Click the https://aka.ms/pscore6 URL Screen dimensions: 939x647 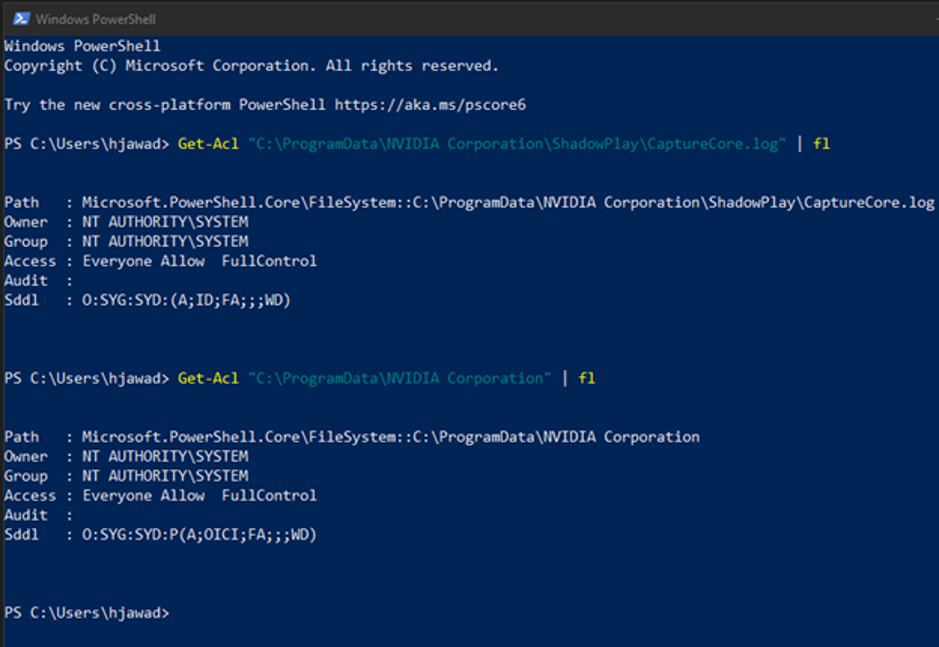(x=430, y=105)
